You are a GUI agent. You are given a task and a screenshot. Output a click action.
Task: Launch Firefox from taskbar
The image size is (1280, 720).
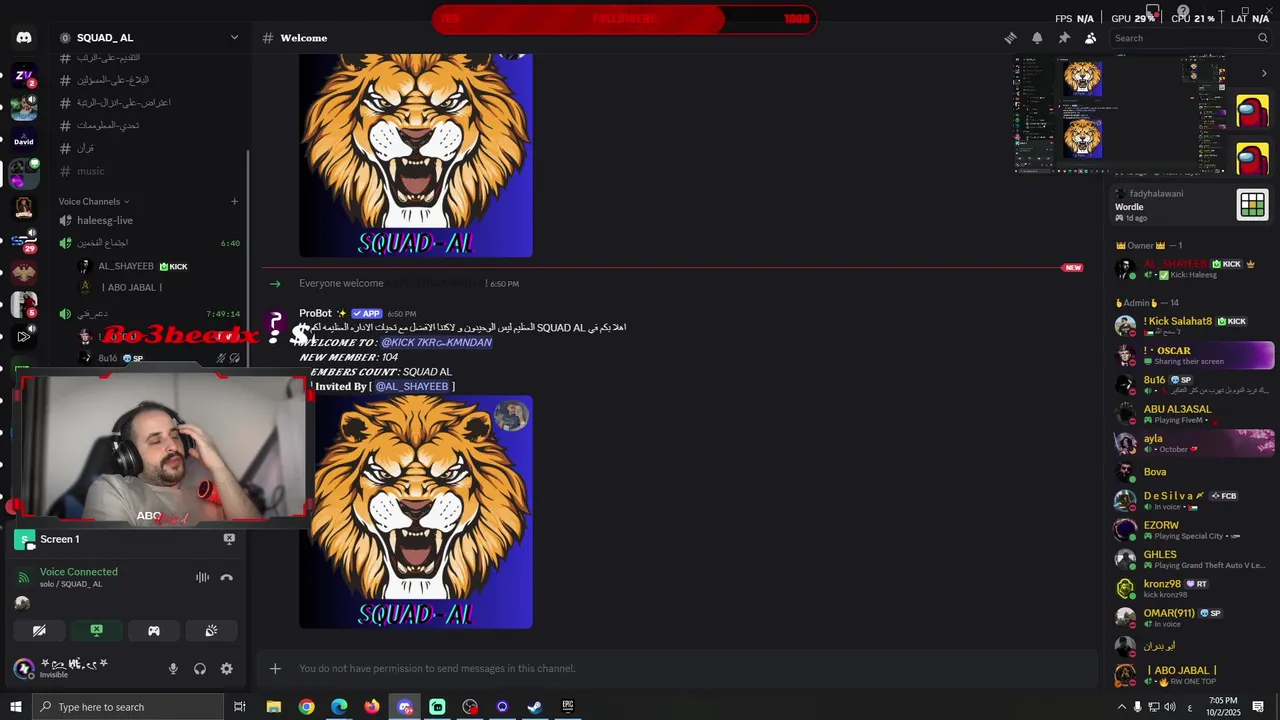click(x=372, y=707)
